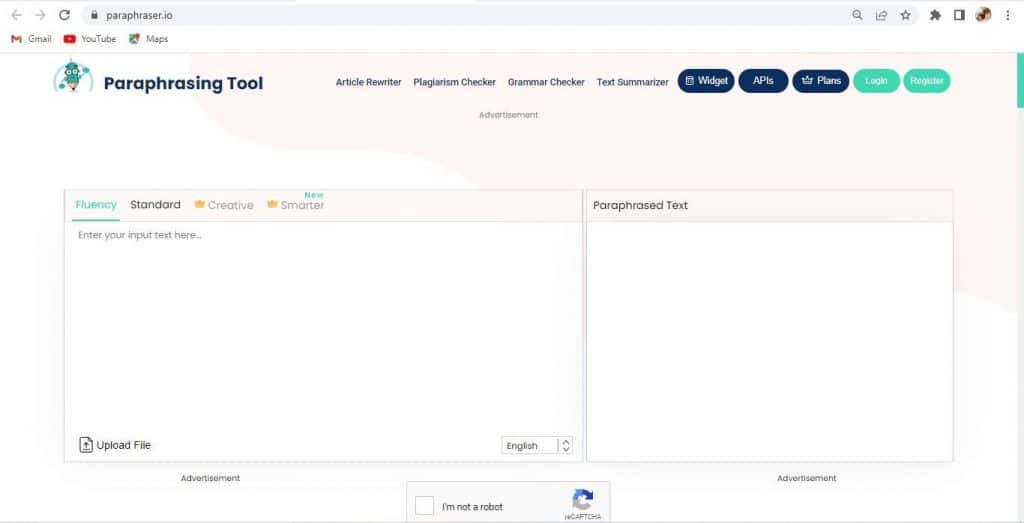The width and height of the screenshot is (1024, 523).
Task: Click the crown icon beside Creative
Action: point(200,204)
